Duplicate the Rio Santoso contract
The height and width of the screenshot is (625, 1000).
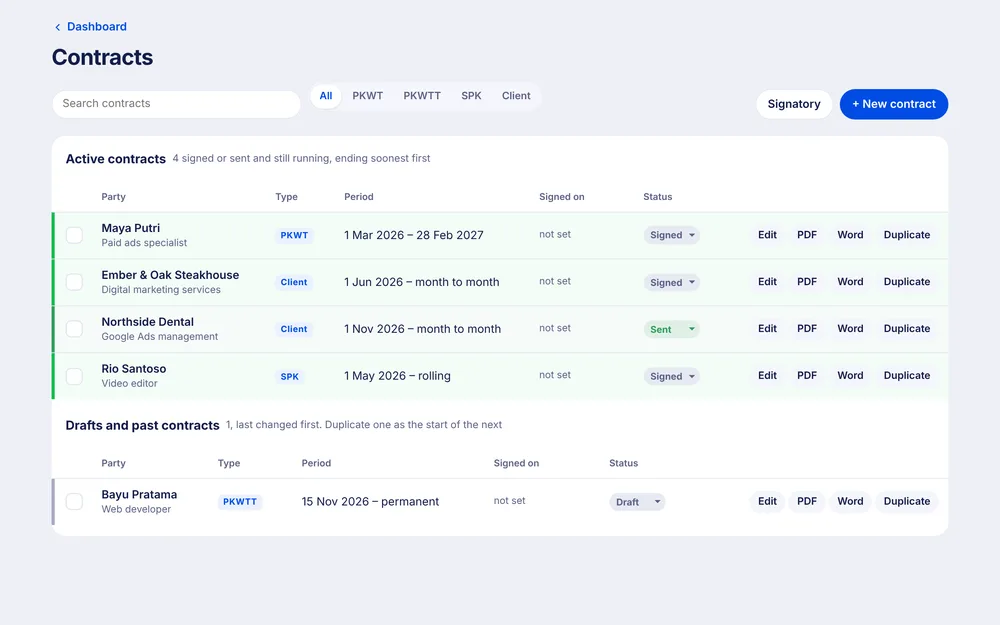907,376
